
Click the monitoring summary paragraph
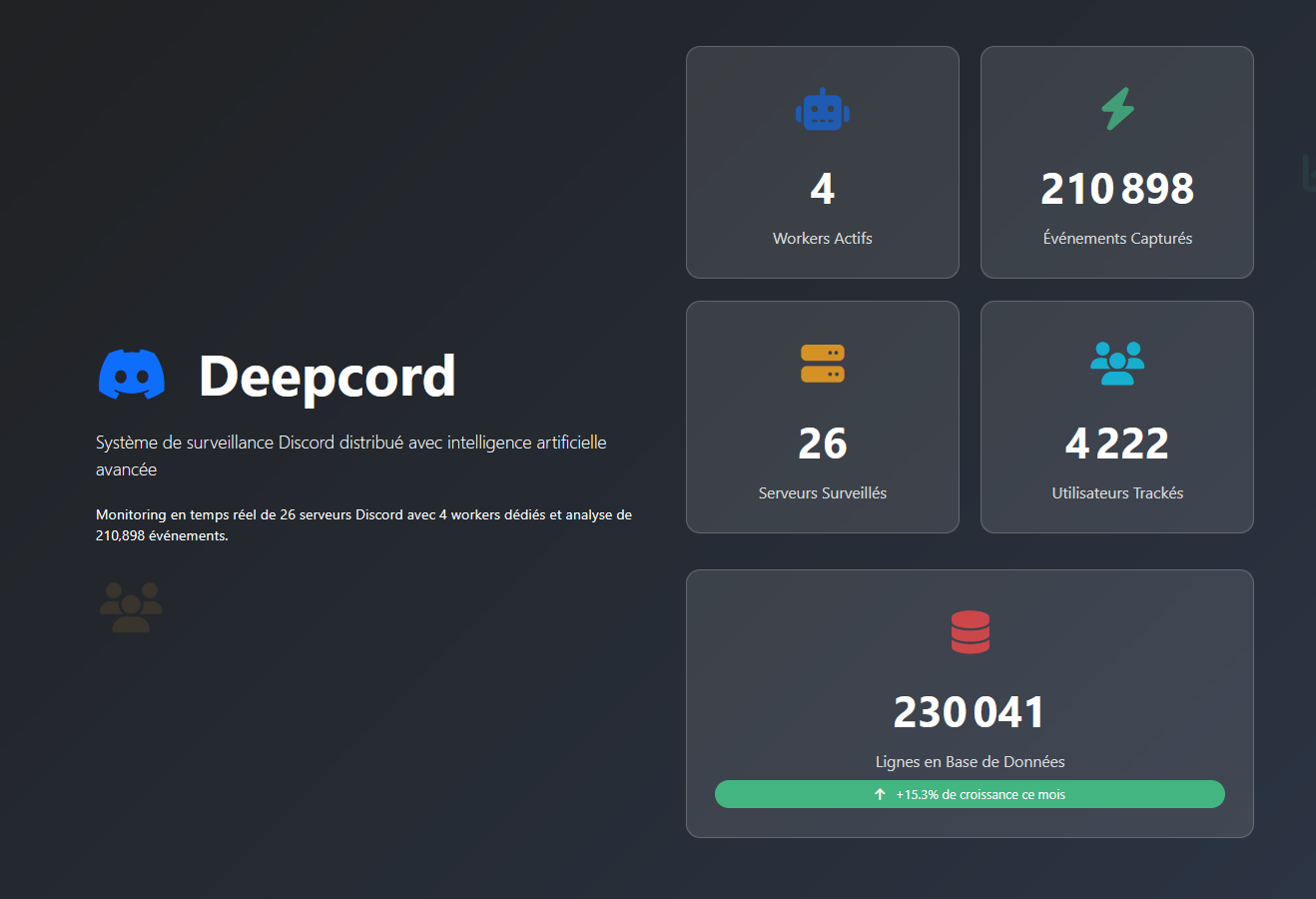tap(363, 523)
